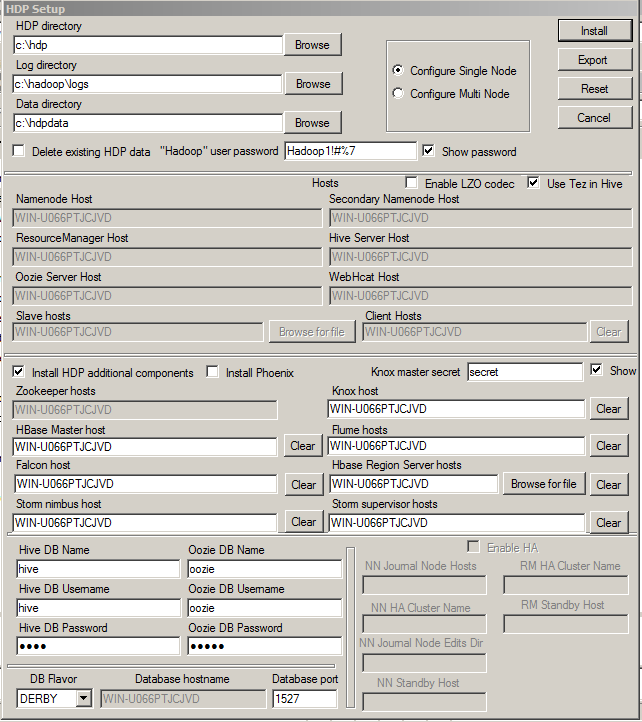The height and width of the screenshot is (722, 642).
Task: Select Configure Multi Node option
Action: (399, 94)
